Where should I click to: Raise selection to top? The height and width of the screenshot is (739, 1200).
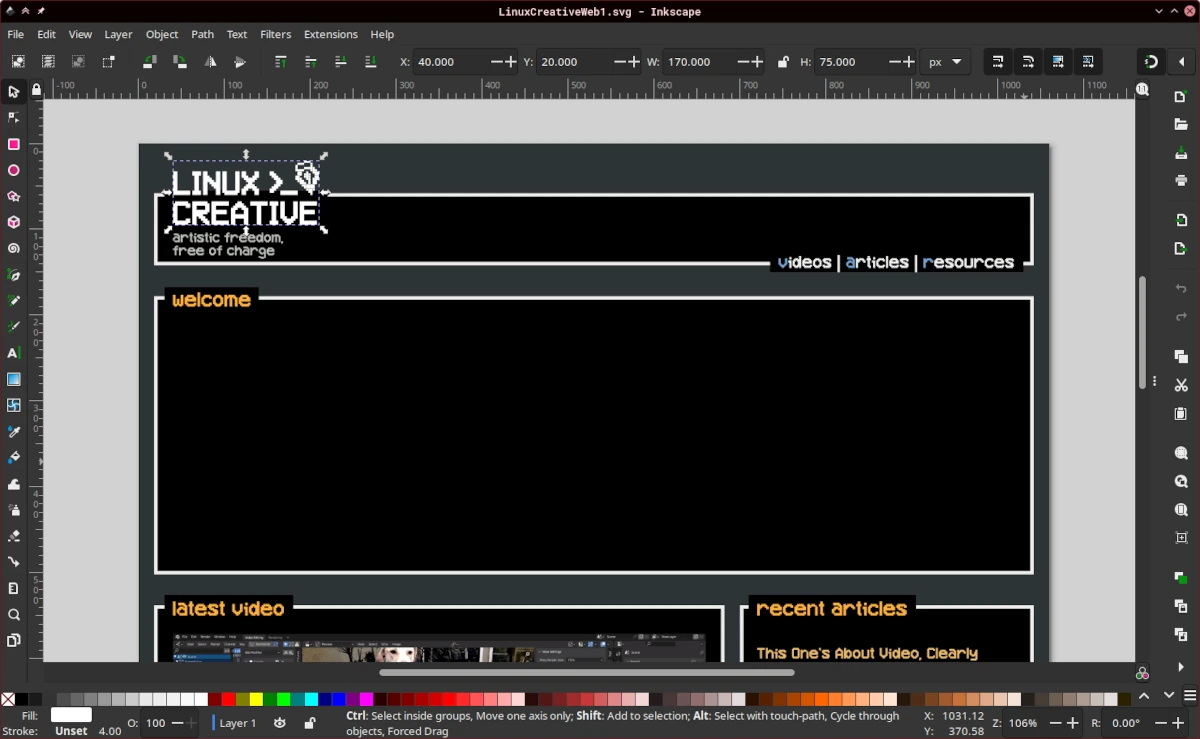tap(280, 62)
